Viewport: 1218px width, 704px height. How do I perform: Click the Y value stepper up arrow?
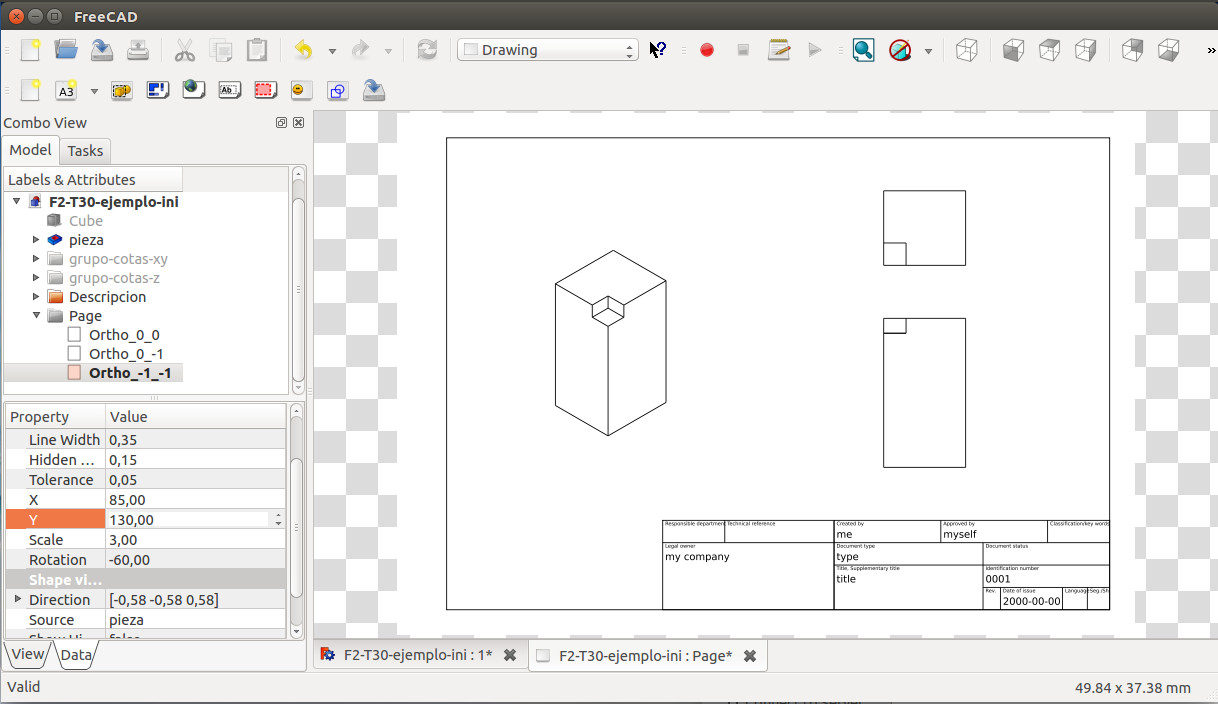point(277,515)
